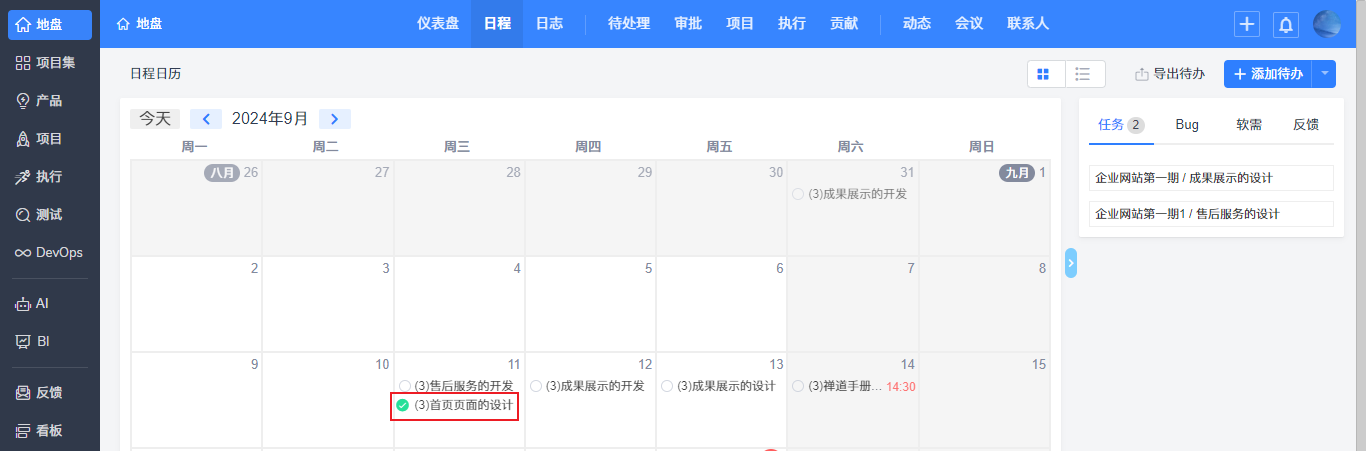Viewport: 1366px width, 451px height.
Task: Open 项目 tab in top navigation
Action: [x=740, y=24]
